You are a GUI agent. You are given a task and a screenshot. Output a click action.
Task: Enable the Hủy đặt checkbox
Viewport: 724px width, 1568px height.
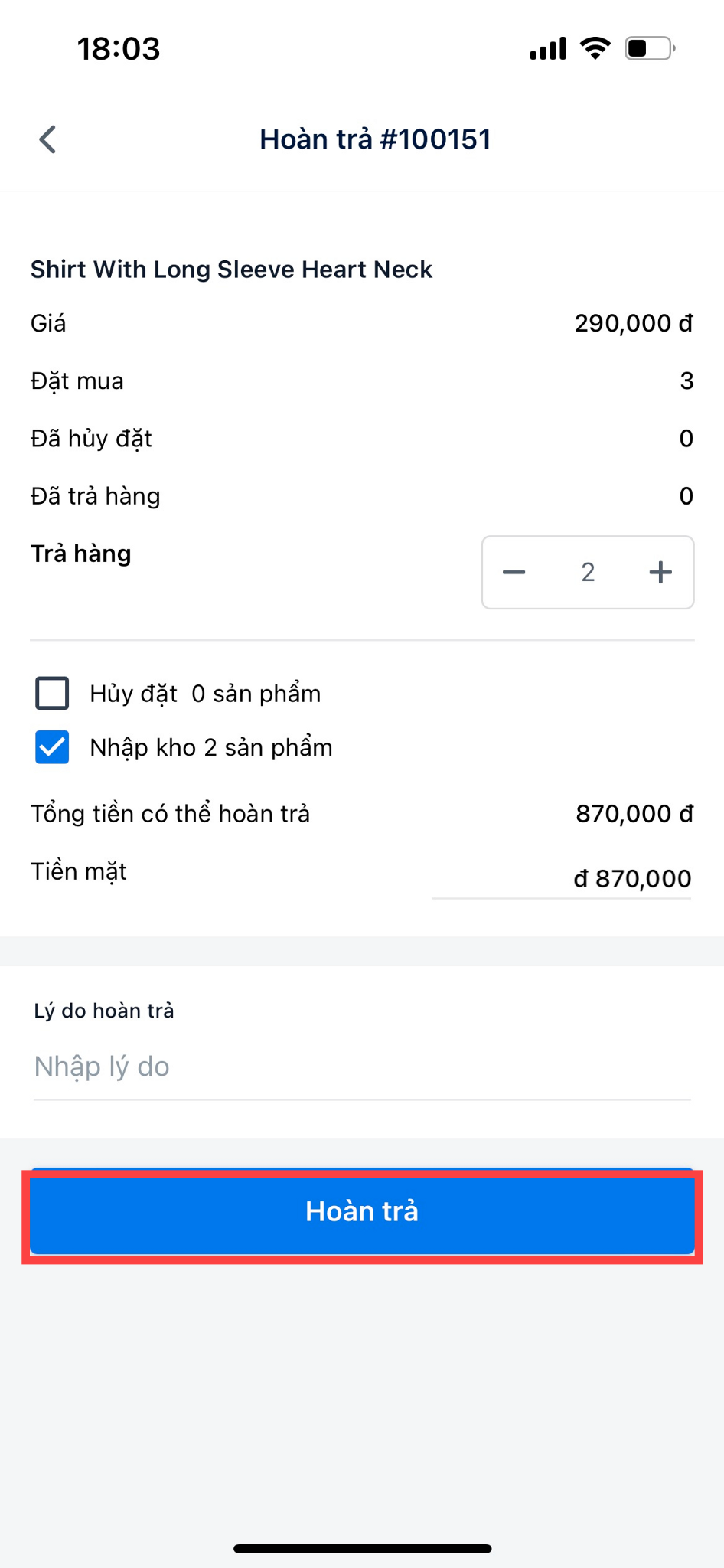[x=52, y=694]
